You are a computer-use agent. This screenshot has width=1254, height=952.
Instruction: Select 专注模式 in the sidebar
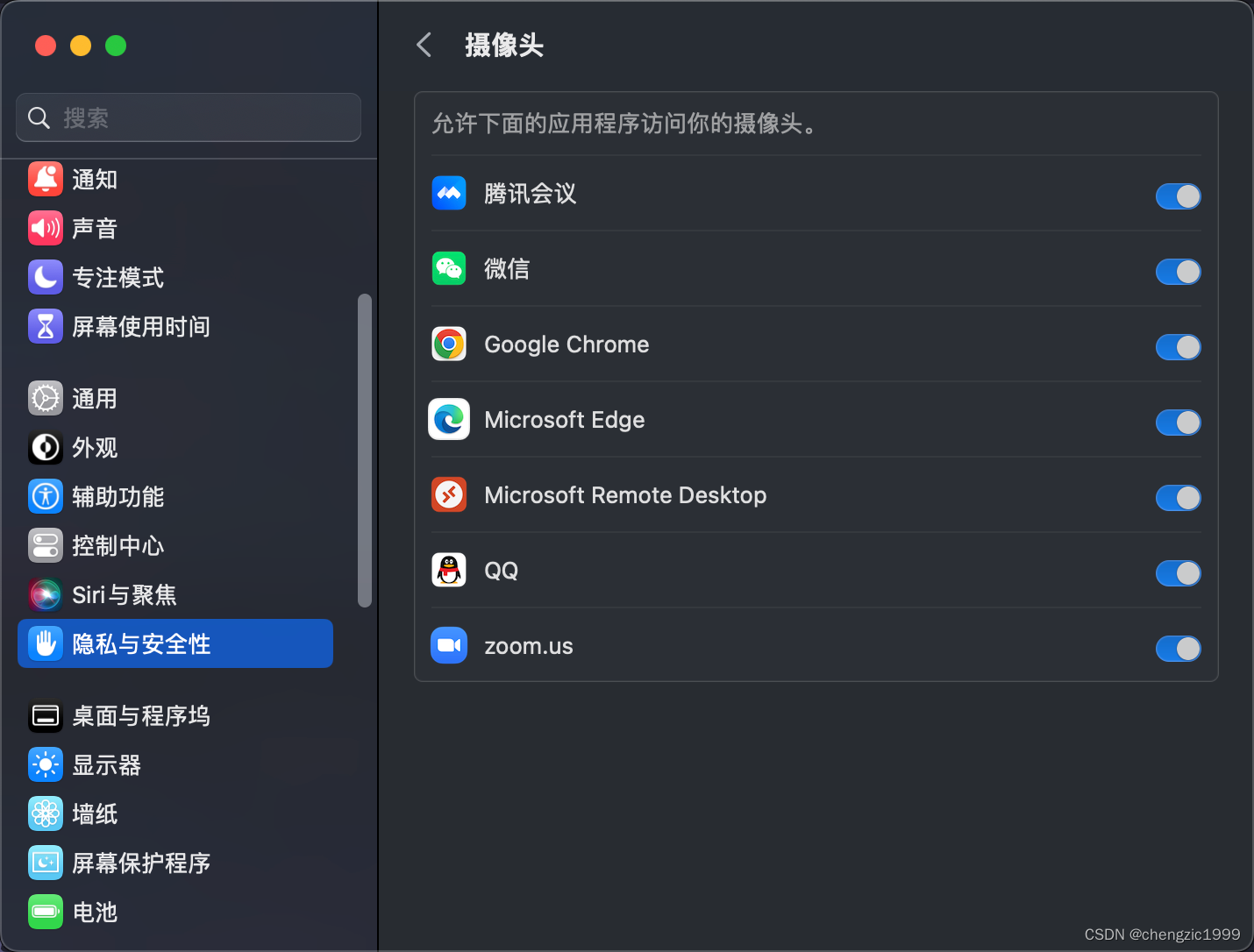[x=118, y=278]
